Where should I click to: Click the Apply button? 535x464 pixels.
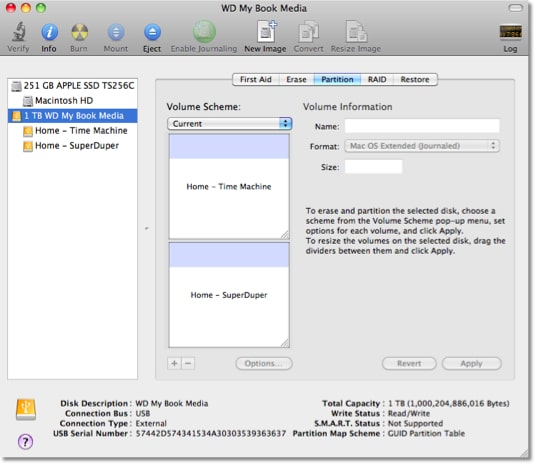[472, 363]
